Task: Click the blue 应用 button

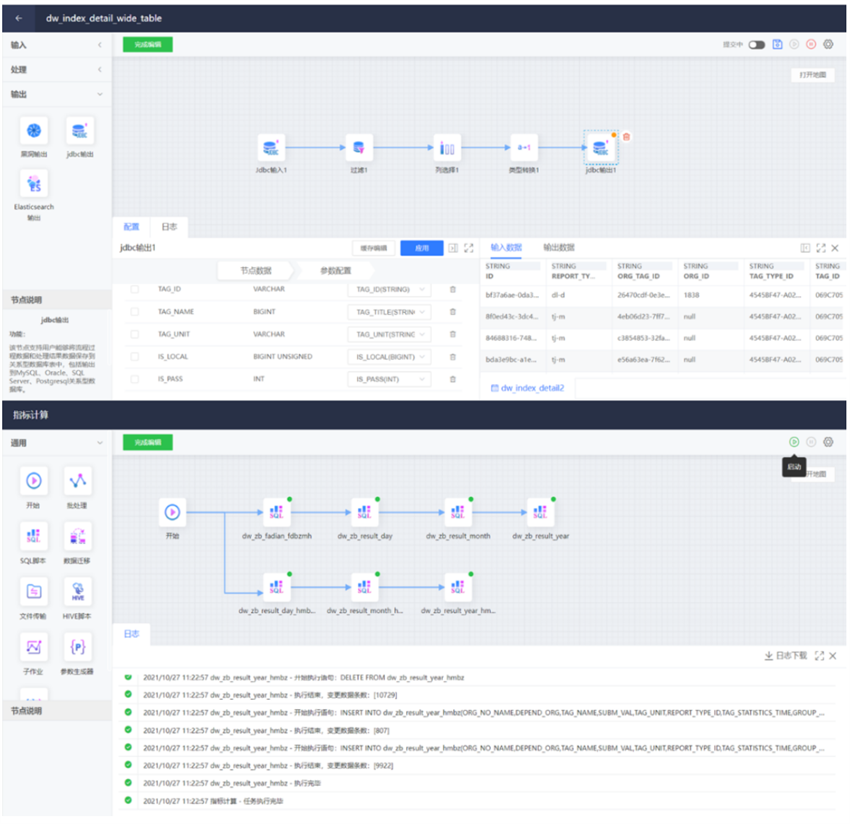Action: click(421, 248)
